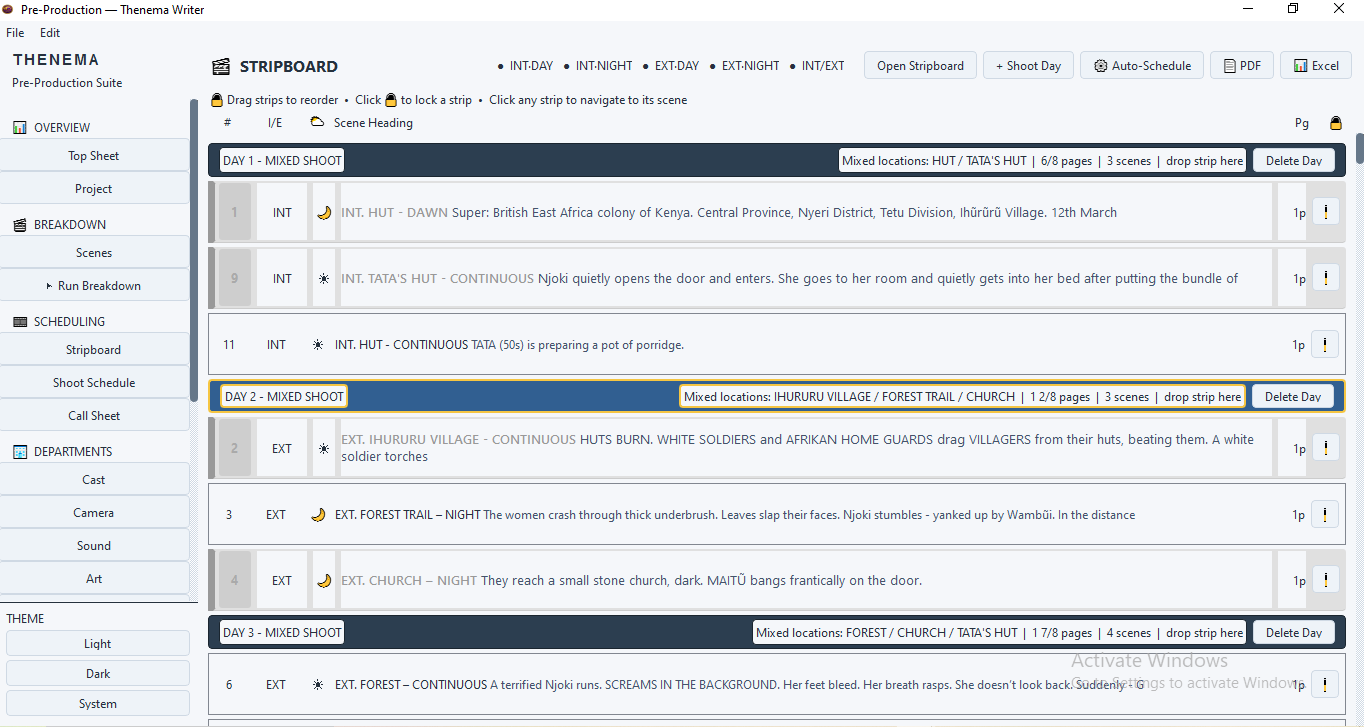
Task: Click the padlock icon in column header
Action: (1335, 123)
